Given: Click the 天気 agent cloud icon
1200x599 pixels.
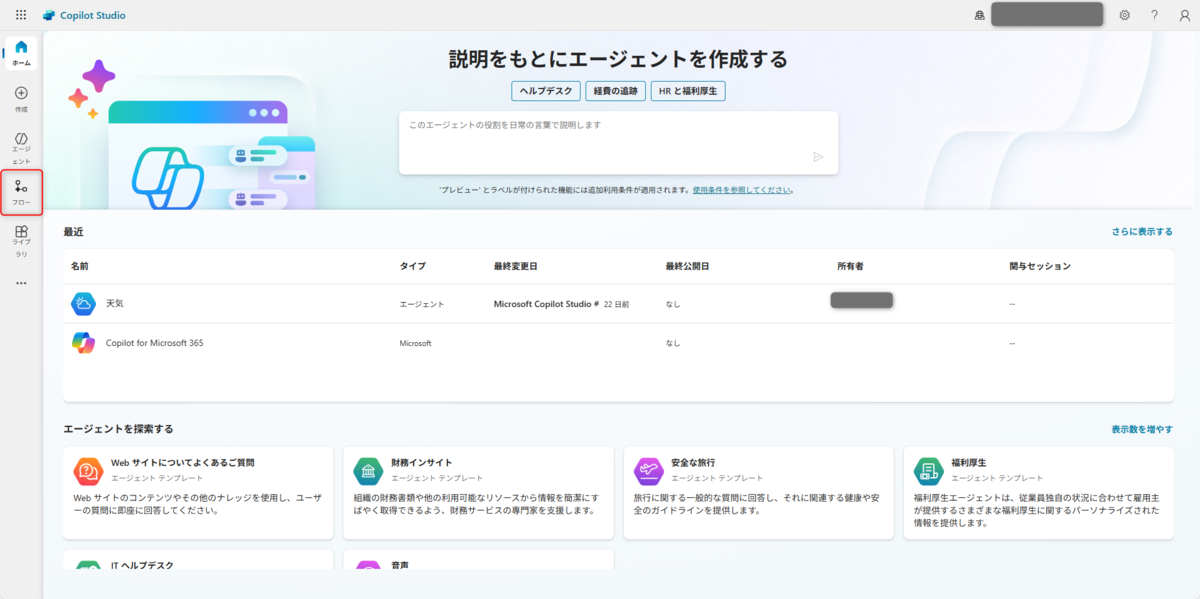Looking at the screenshot, I should click(x=83, y=303).
